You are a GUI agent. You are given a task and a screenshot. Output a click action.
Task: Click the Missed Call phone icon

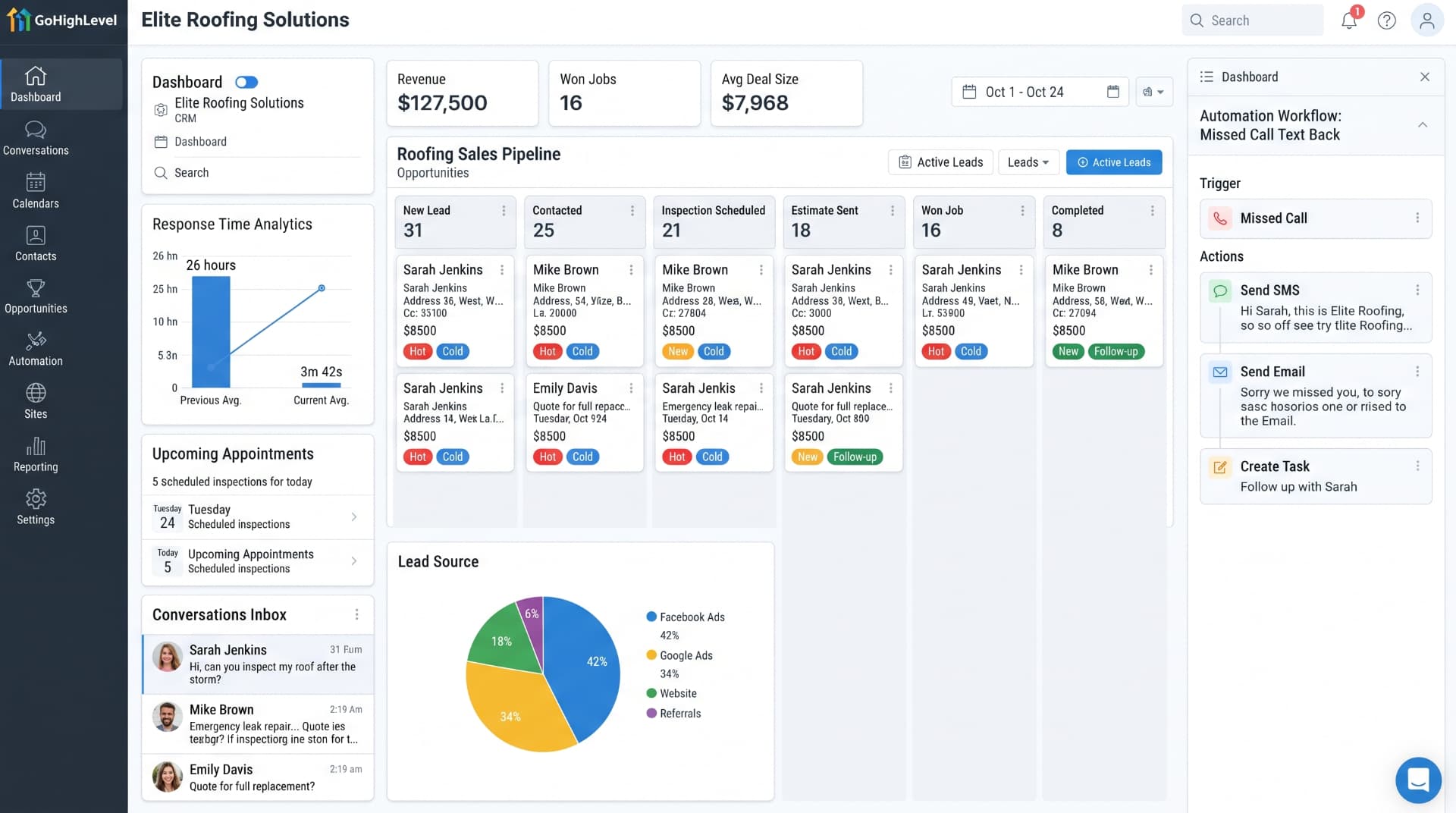tap(1220, 218)
